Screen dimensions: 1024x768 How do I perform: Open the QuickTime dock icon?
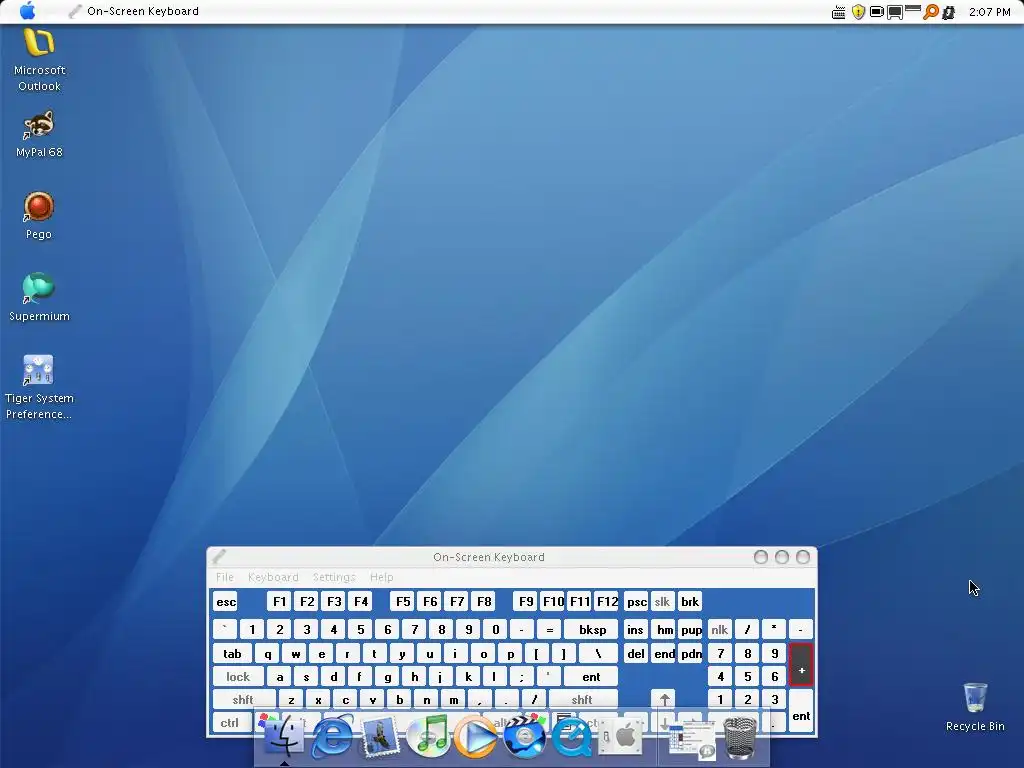coord(572,737)
